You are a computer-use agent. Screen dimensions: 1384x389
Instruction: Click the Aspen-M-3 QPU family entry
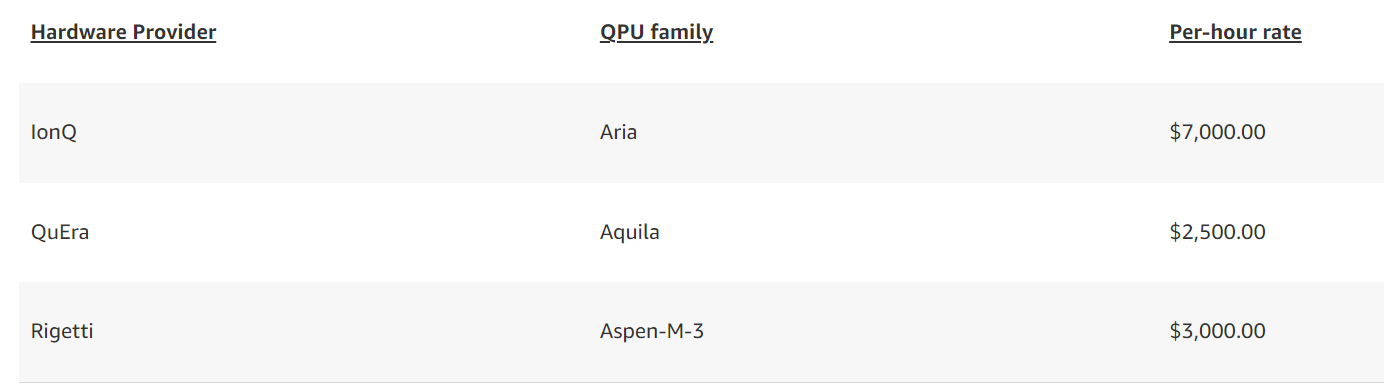click(652, 331)
